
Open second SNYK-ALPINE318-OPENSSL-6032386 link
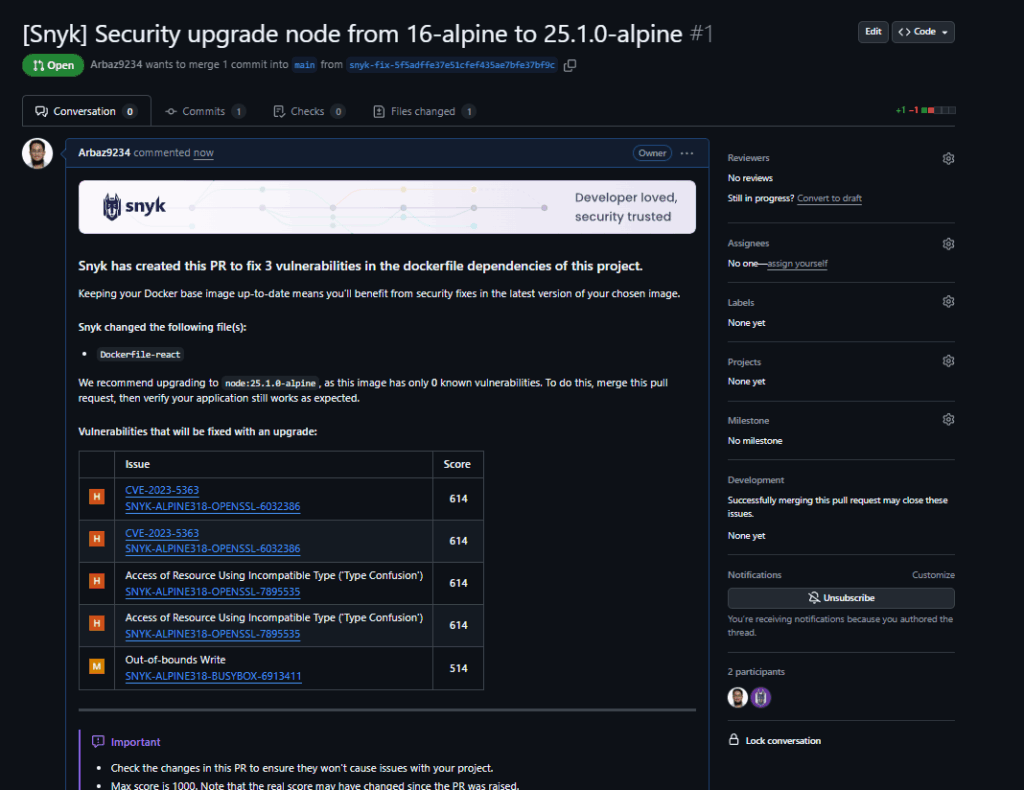click(x=212, y=548)
